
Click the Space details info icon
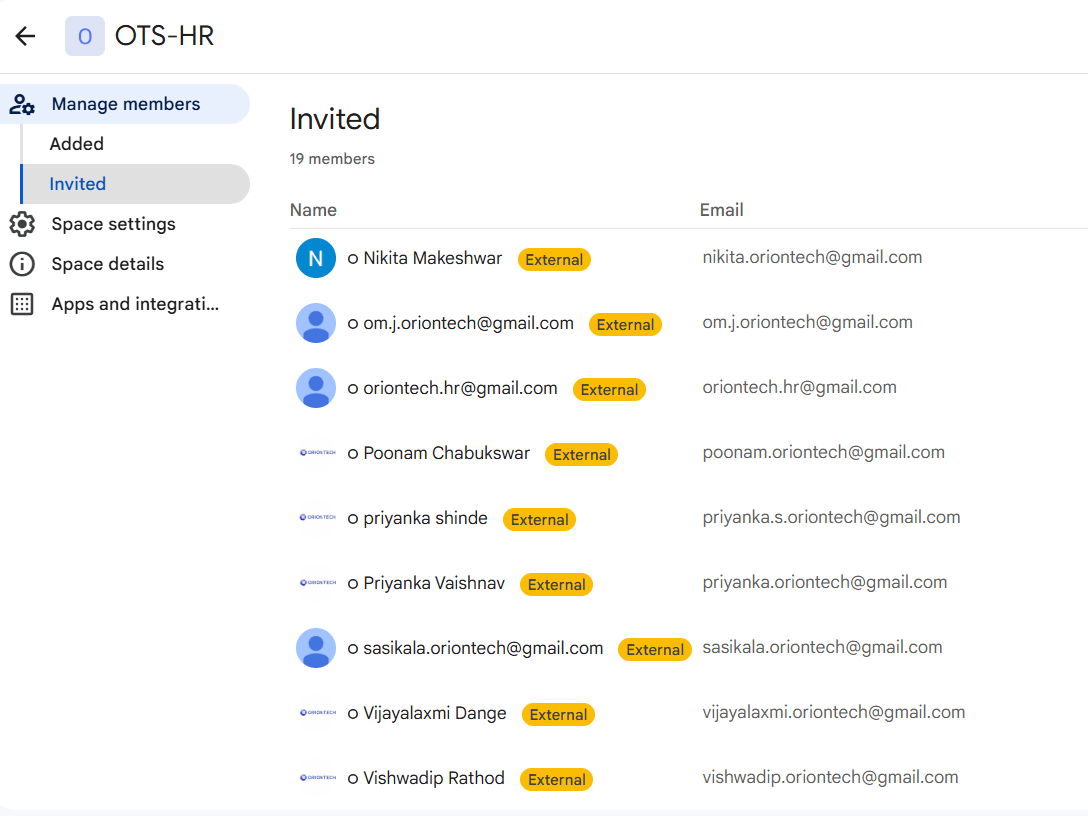tap(22, 264)
